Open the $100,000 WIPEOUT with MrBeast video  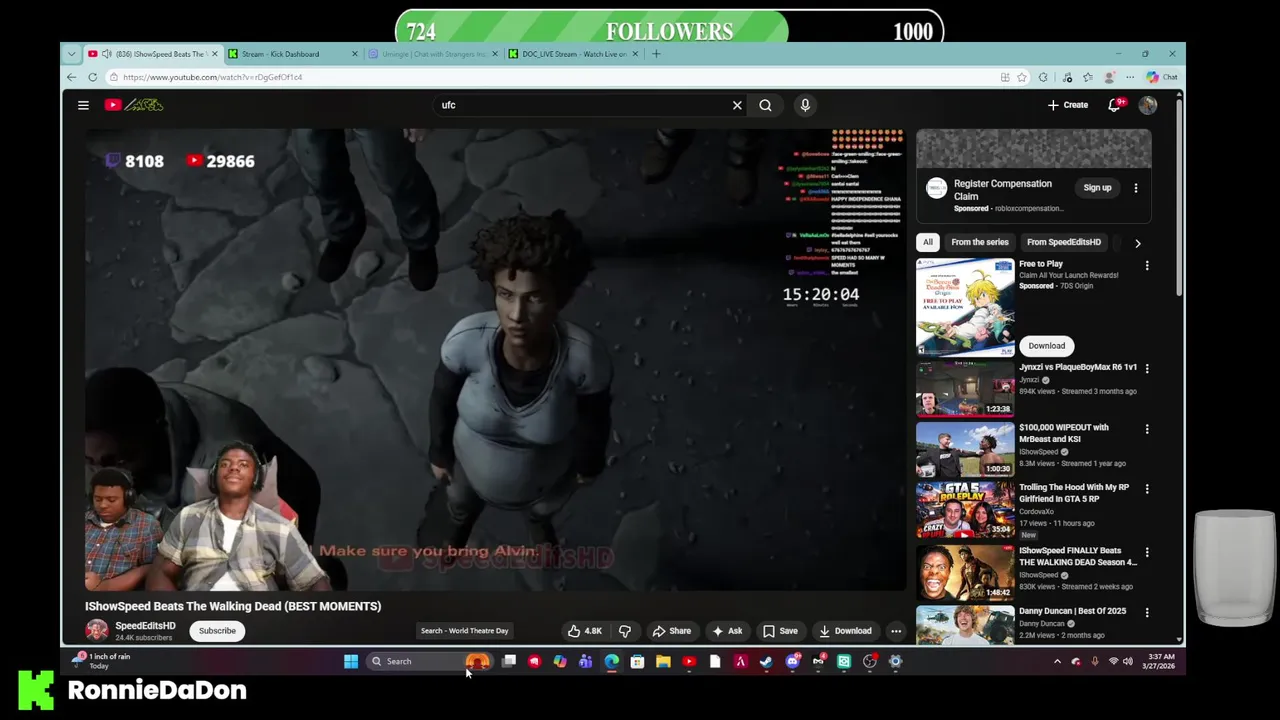[965, 449]
